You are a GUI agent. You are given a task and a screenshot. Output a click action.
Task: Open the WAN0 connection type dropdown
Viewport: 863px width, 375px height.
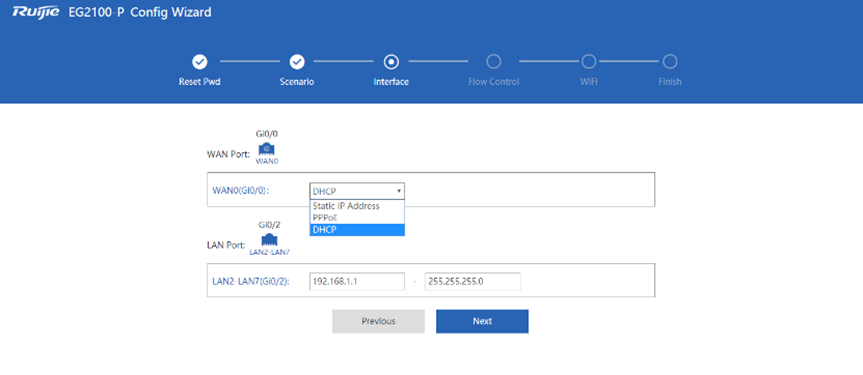[357, 191]
